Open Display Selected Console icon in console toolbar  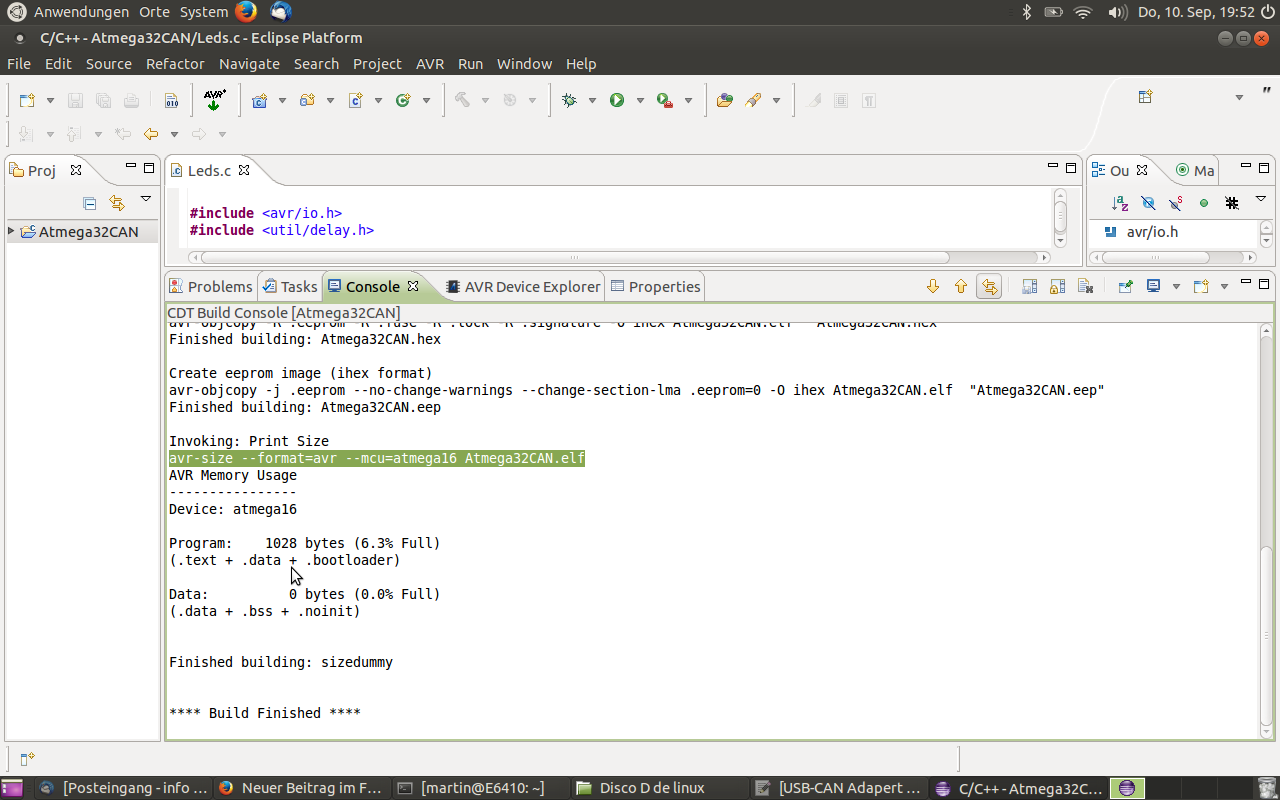click(x=1153, y=286)
